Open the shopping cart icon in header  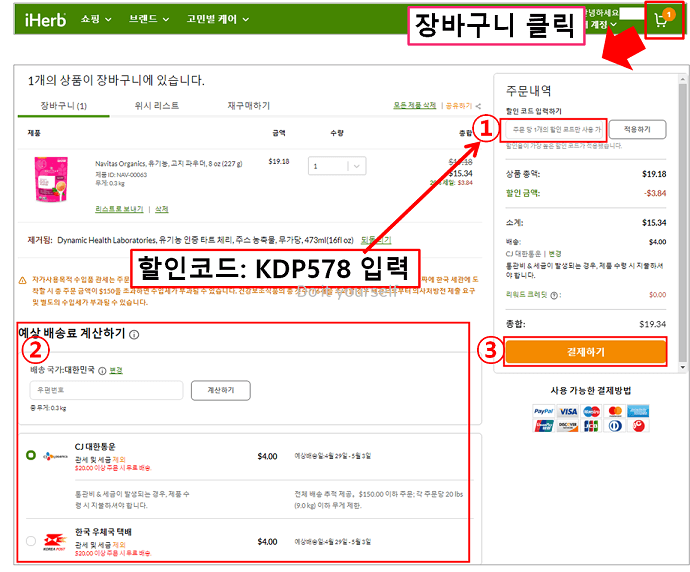click(x=663, y=19)
